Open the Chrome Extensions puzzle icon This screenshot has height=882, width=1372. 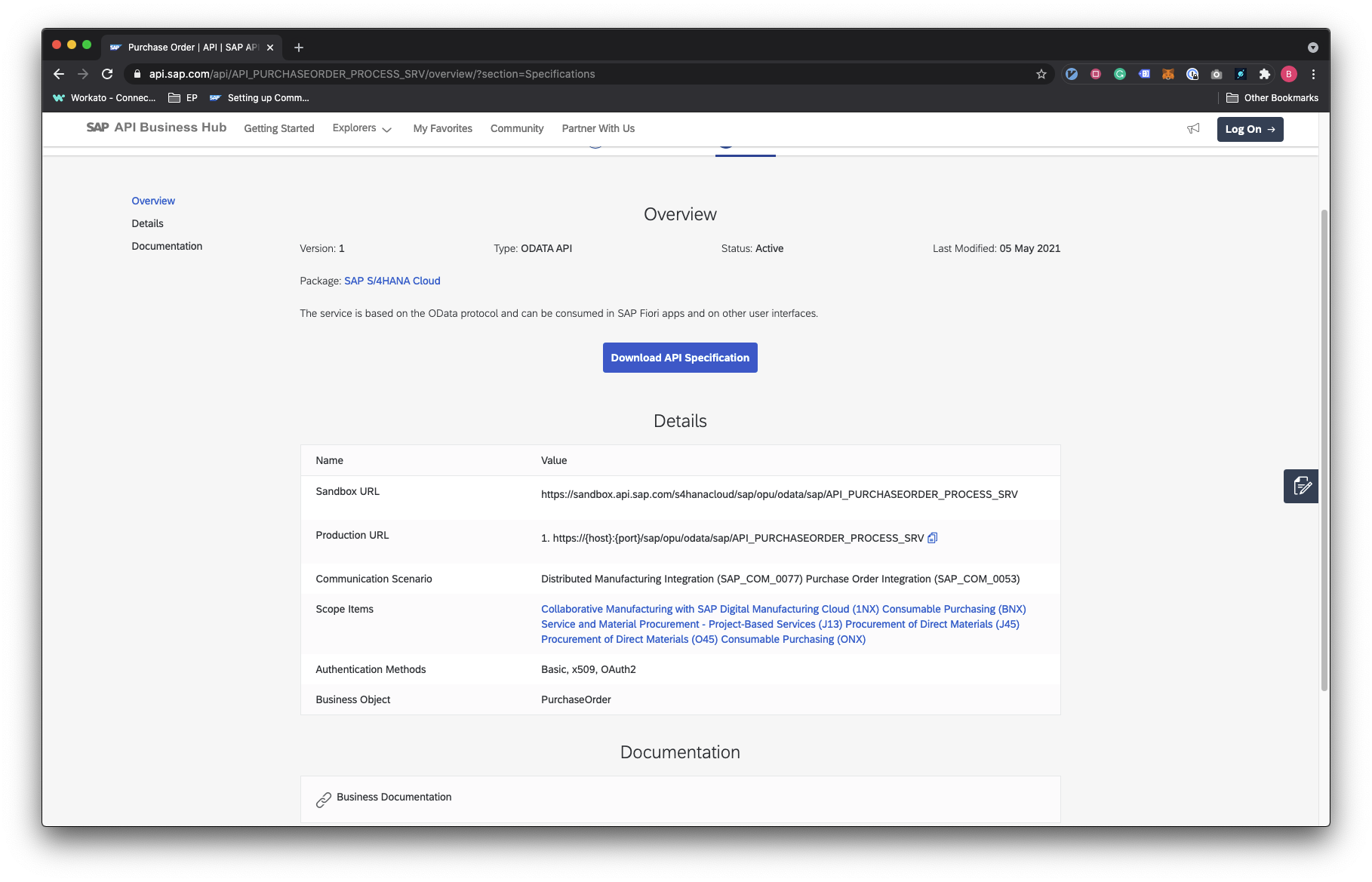(x=1265, y=74)
